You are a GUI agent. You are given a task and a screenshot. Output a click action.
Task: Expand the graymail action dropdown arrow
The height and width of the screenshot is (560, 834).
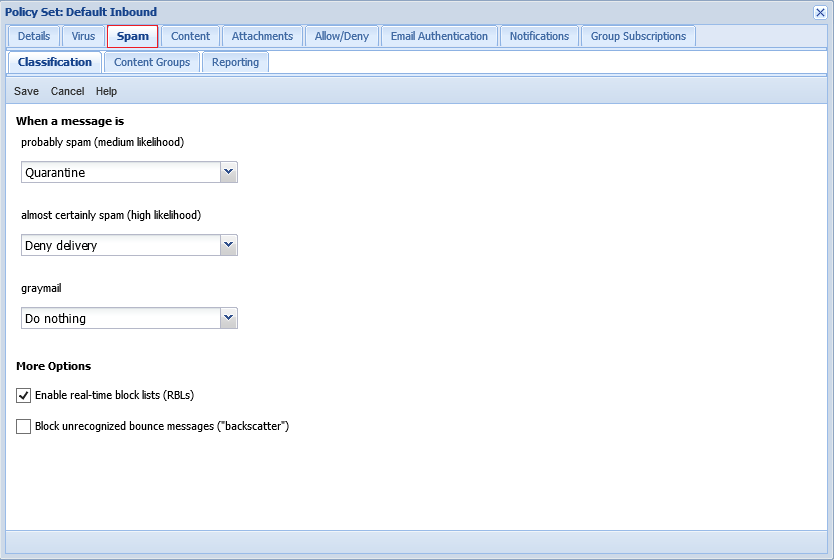[229, 318]
